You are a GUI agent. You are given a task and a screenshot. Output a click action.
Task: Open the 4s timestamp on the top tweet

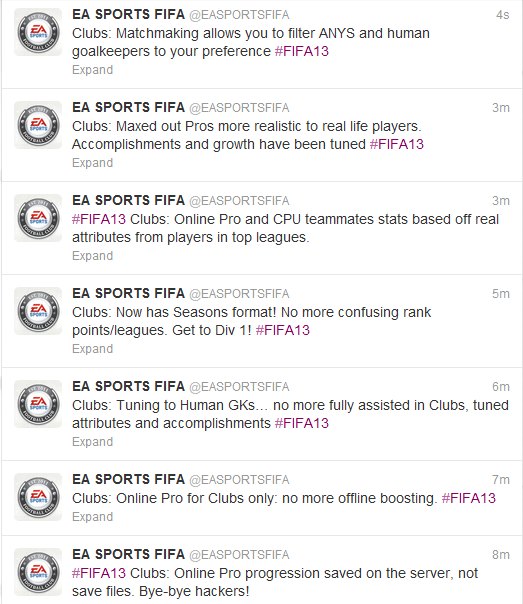point(503,15)
